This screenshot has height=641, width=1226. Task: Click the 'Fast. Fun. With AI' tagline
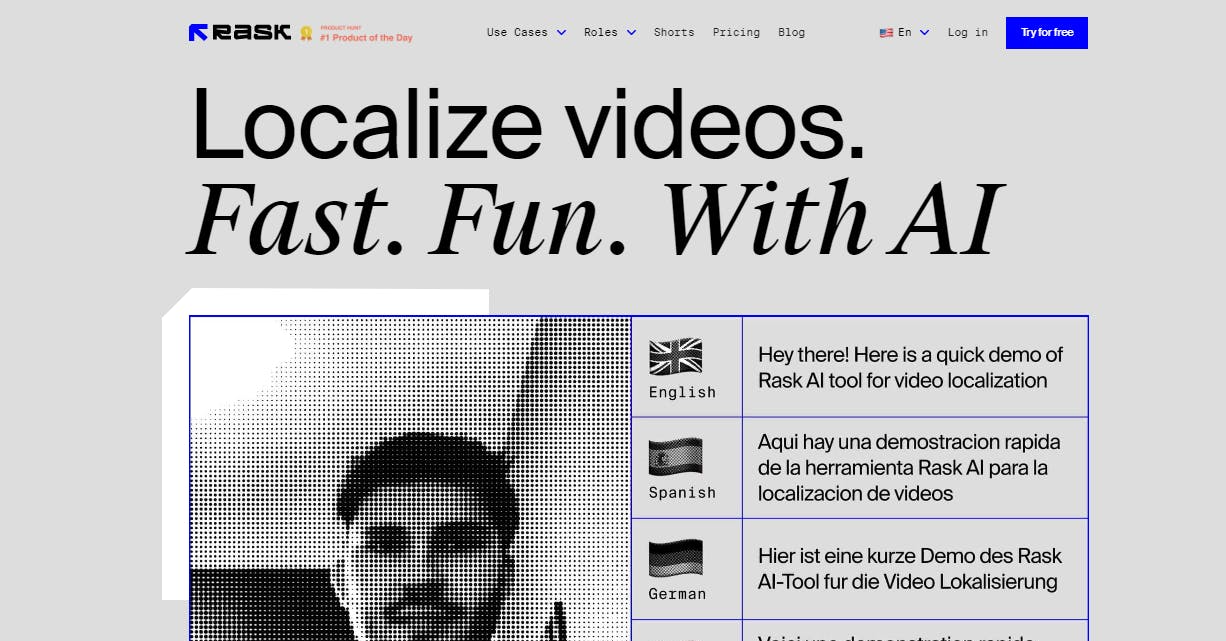pyautogui.click(x=595, y=217)
